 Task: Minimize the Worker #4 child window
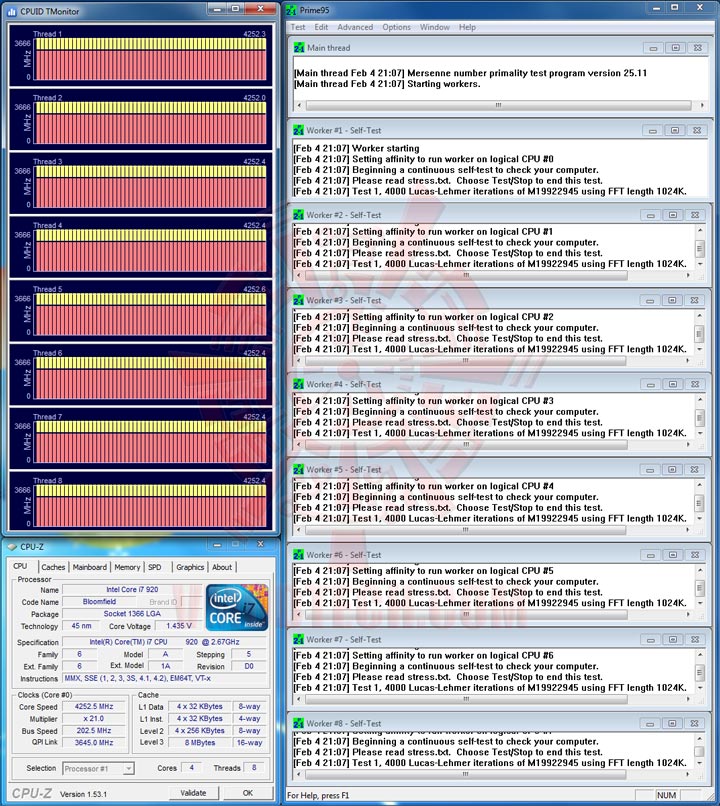650,384
